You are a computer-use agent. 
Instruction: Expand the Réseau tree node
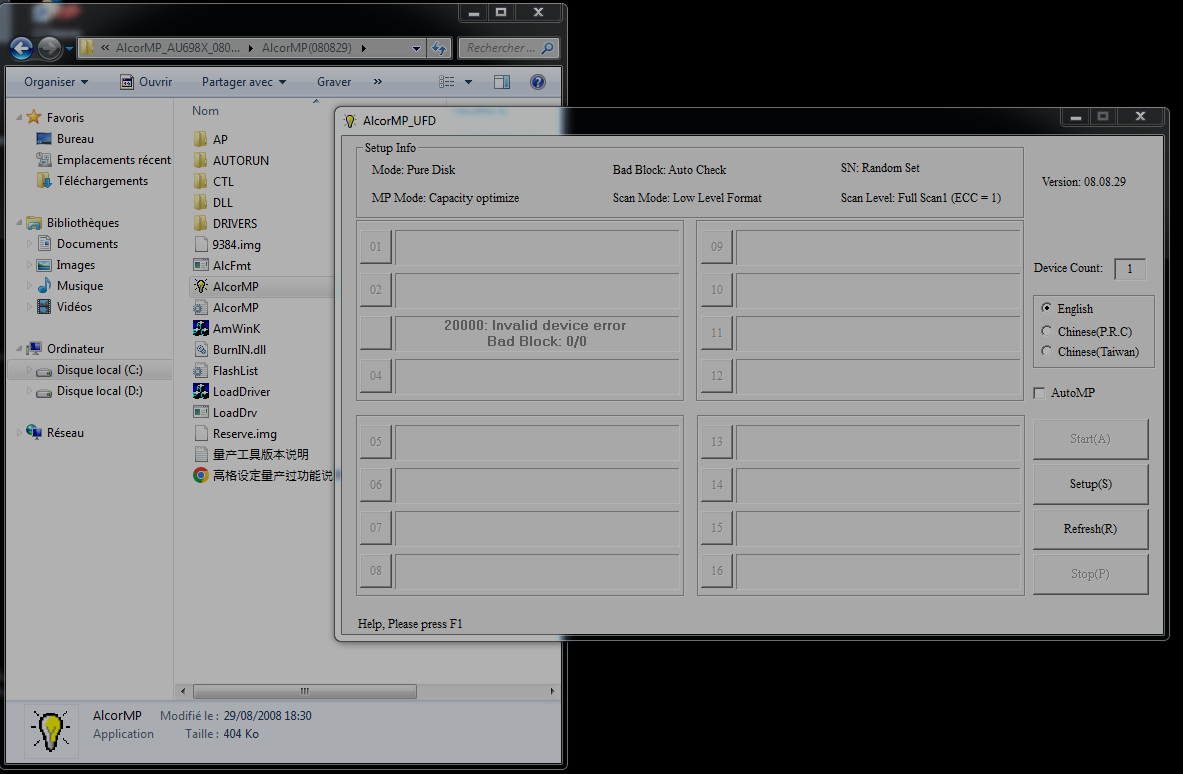20,432
